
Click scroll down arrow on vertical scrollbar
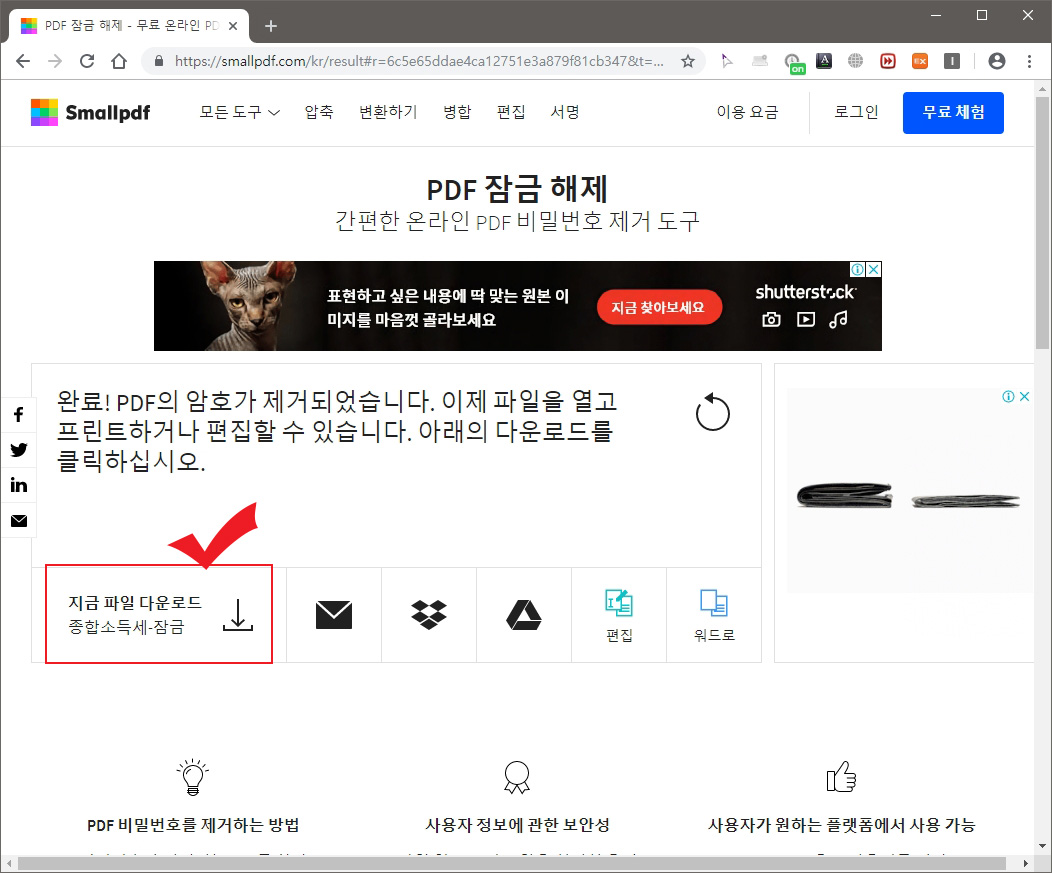1042,845
